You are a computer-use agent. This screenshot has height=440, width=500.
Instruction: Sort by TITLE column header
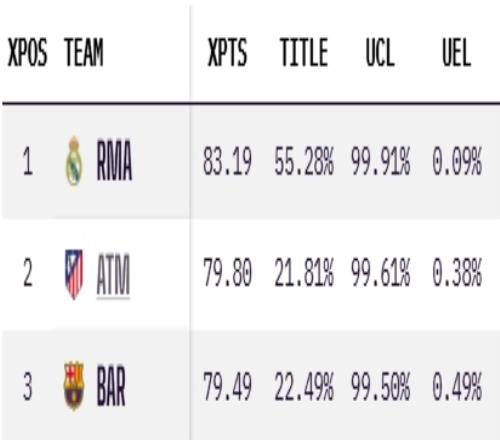point(304,52)
